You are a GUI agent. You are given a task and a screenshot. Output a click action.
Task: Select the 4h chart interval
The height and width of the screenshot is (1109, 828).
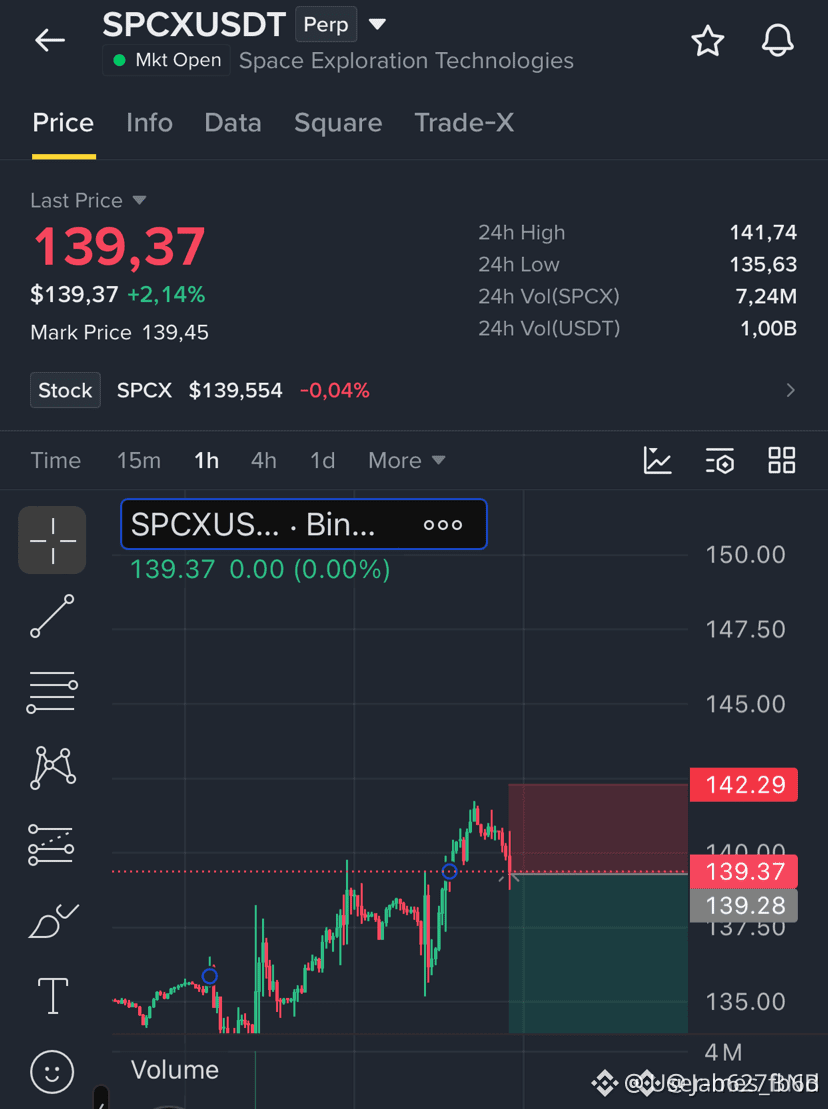[x=264, y=460]
